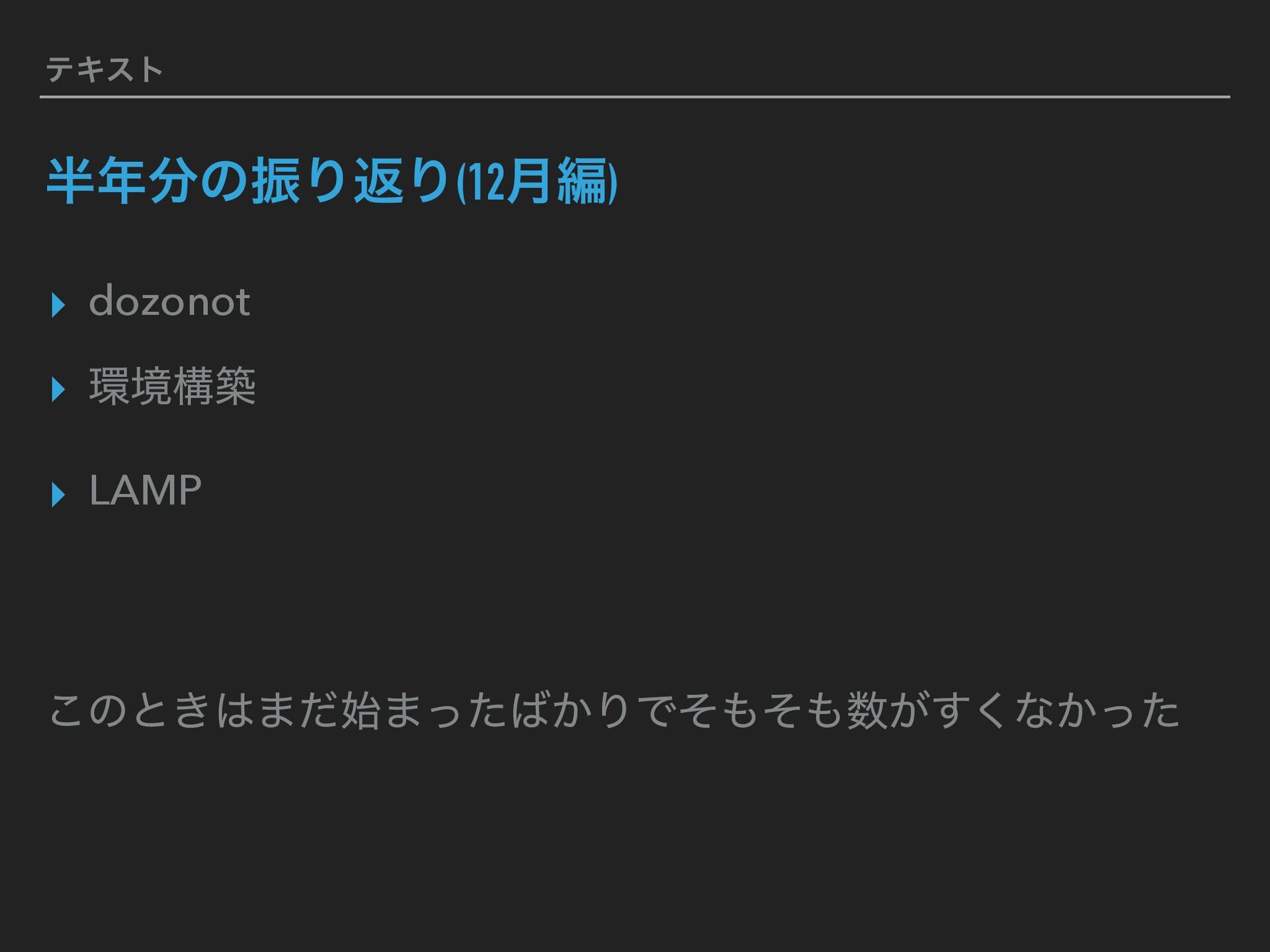This screenshot has width=1270, height=952.
Task: Click the の character in the blue title
Action: tap(224, 181)
